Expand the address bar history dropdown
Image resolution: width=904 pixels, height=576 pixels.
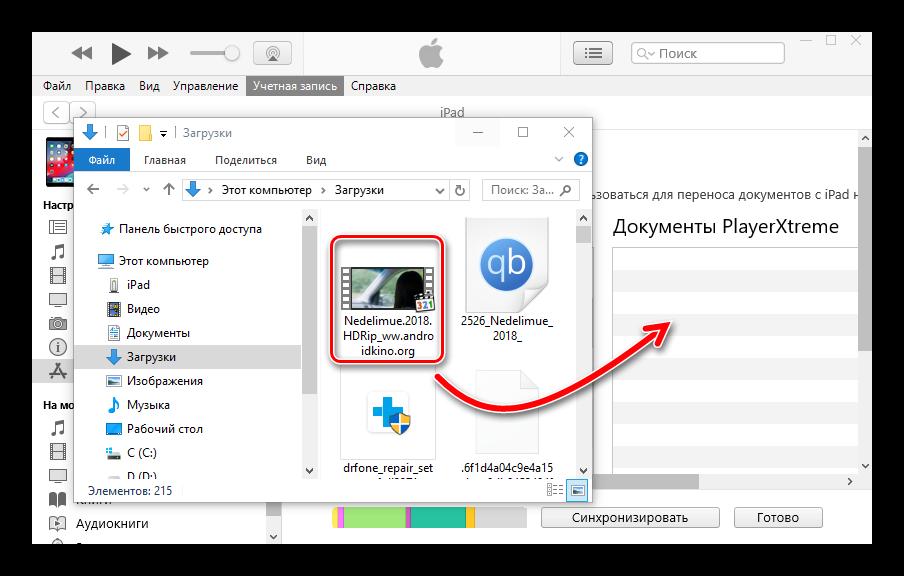pyautogui.click(x=439, y=190)
